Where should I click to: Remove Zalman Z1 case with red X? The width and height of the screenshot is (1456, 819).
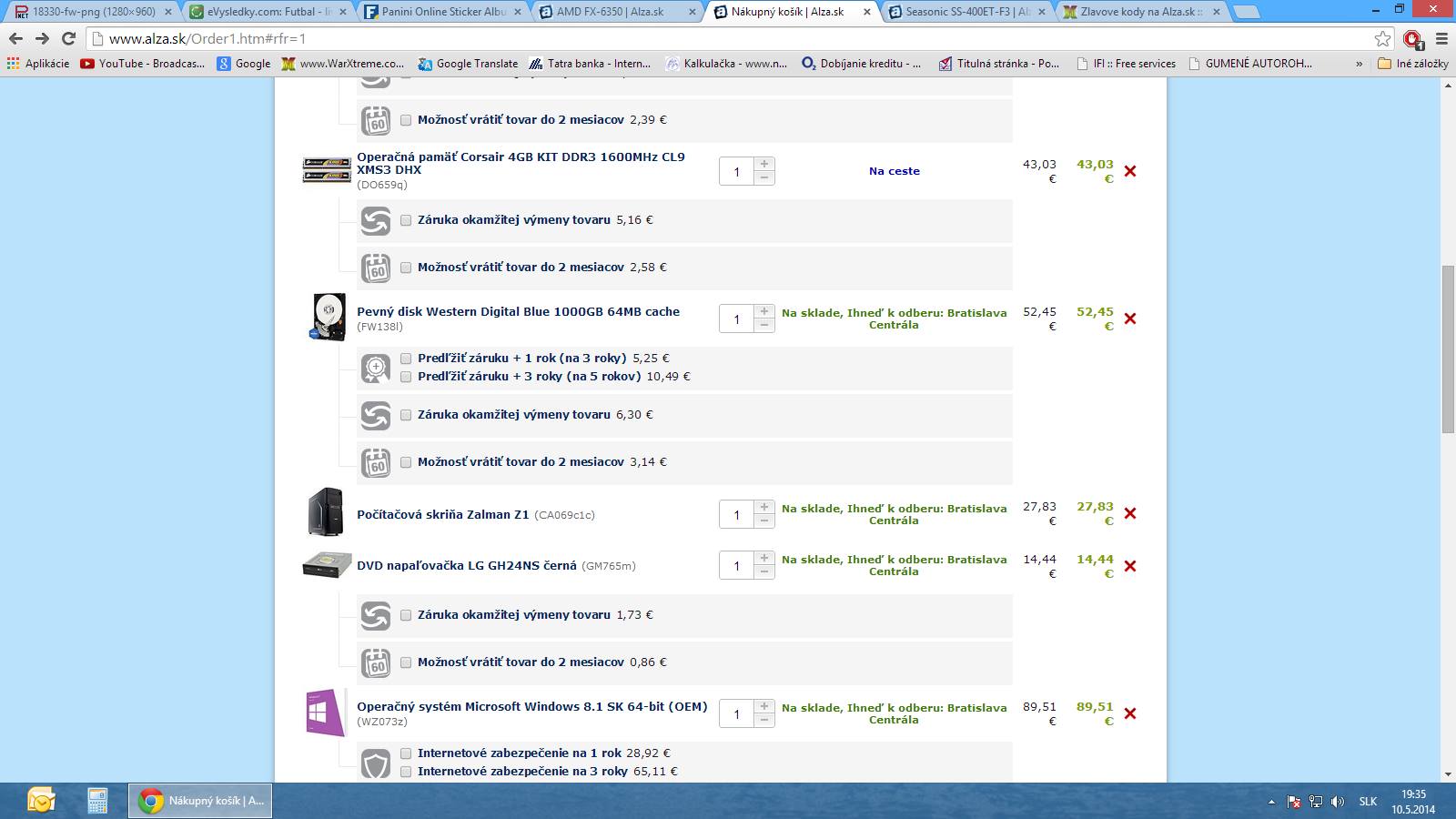click(1130, 513)
